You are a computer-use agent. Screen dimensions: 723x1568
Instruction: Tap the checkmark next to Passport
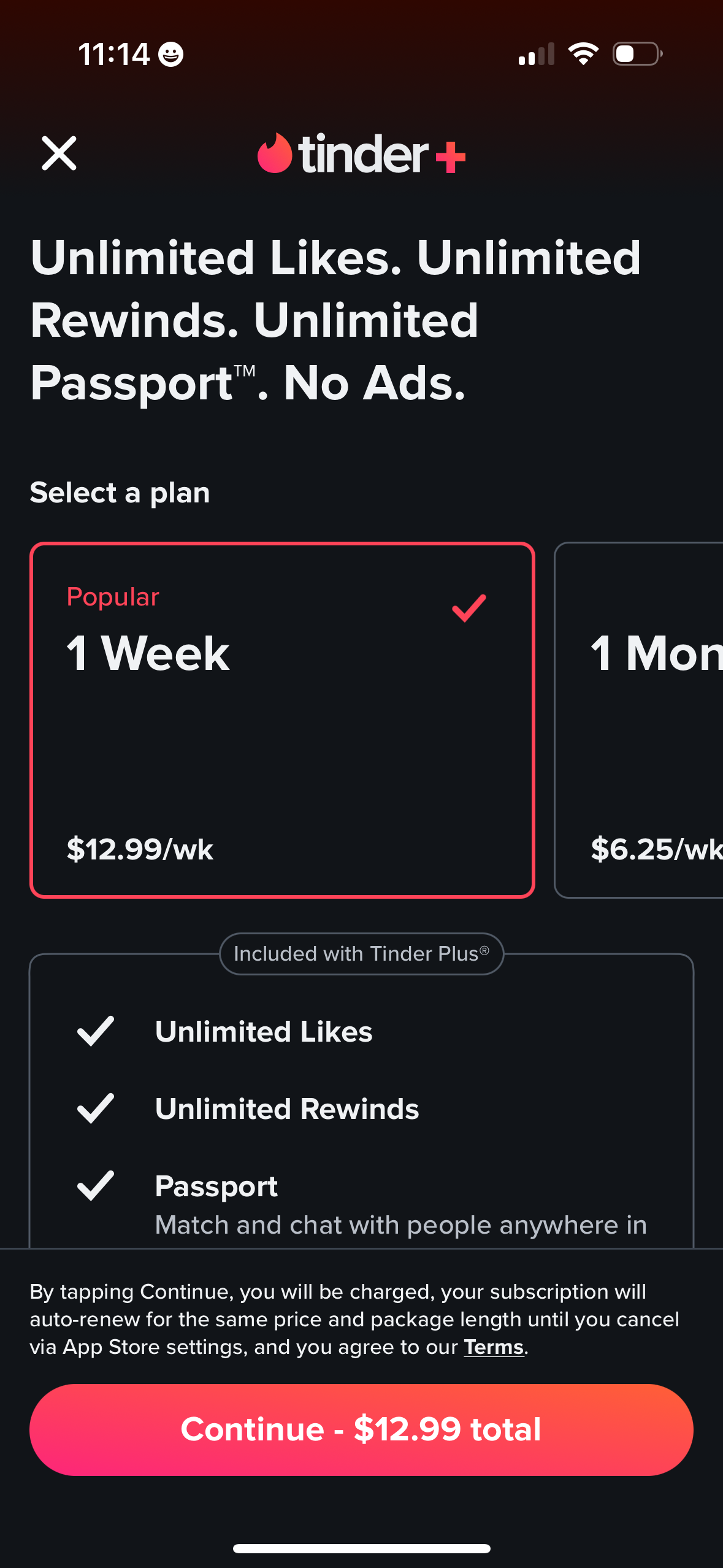96,1186
